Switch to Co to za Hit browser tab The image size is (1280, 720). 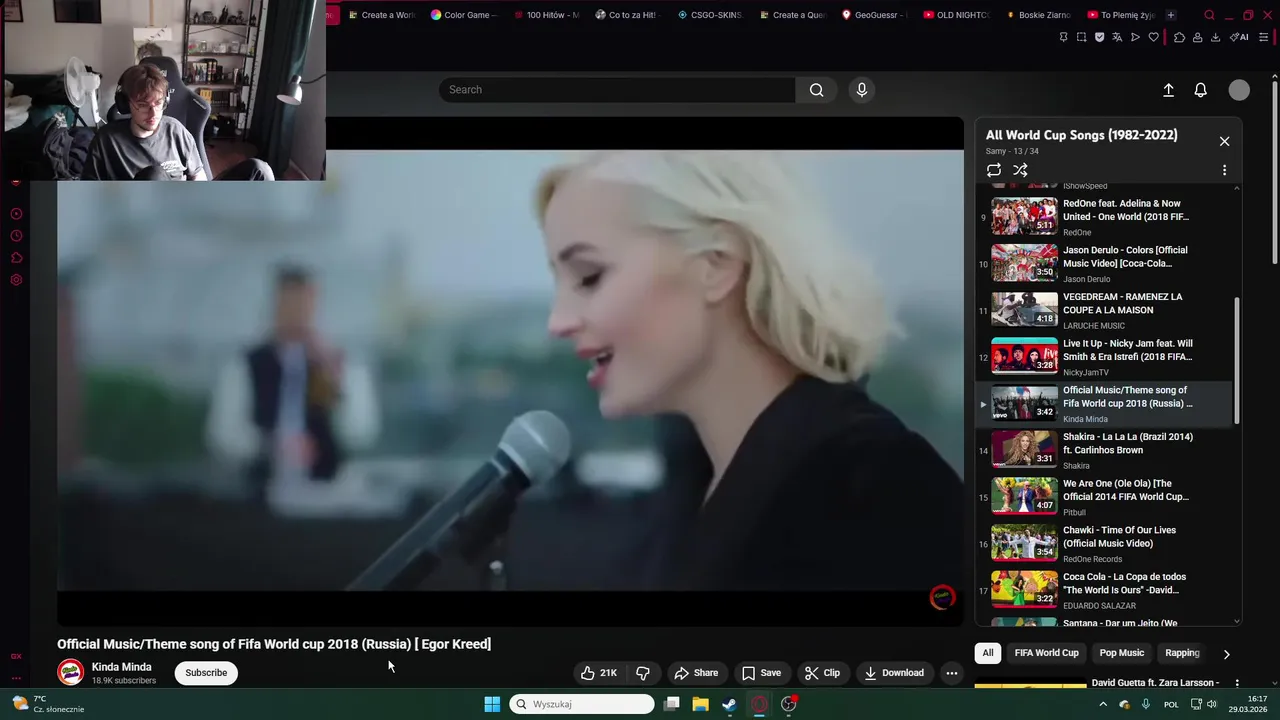tap(628, 15)
